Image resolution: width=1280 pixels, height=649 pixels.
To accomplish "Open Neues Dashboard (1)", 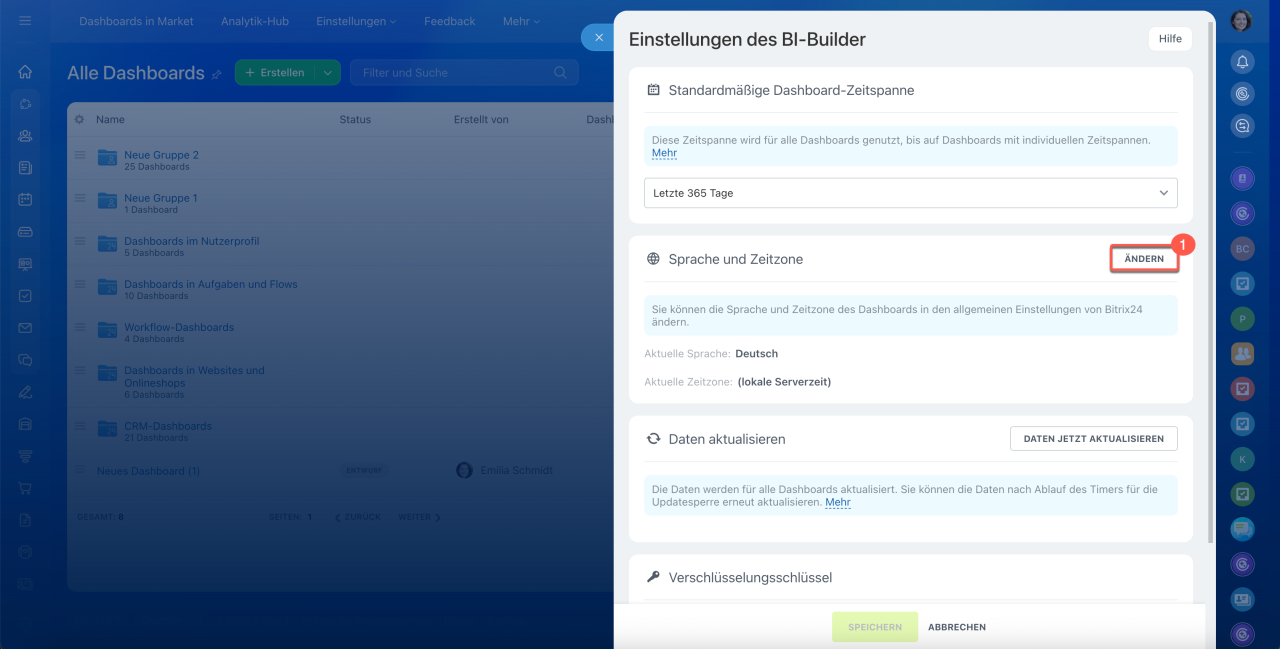I will click(x=148, y=471).
